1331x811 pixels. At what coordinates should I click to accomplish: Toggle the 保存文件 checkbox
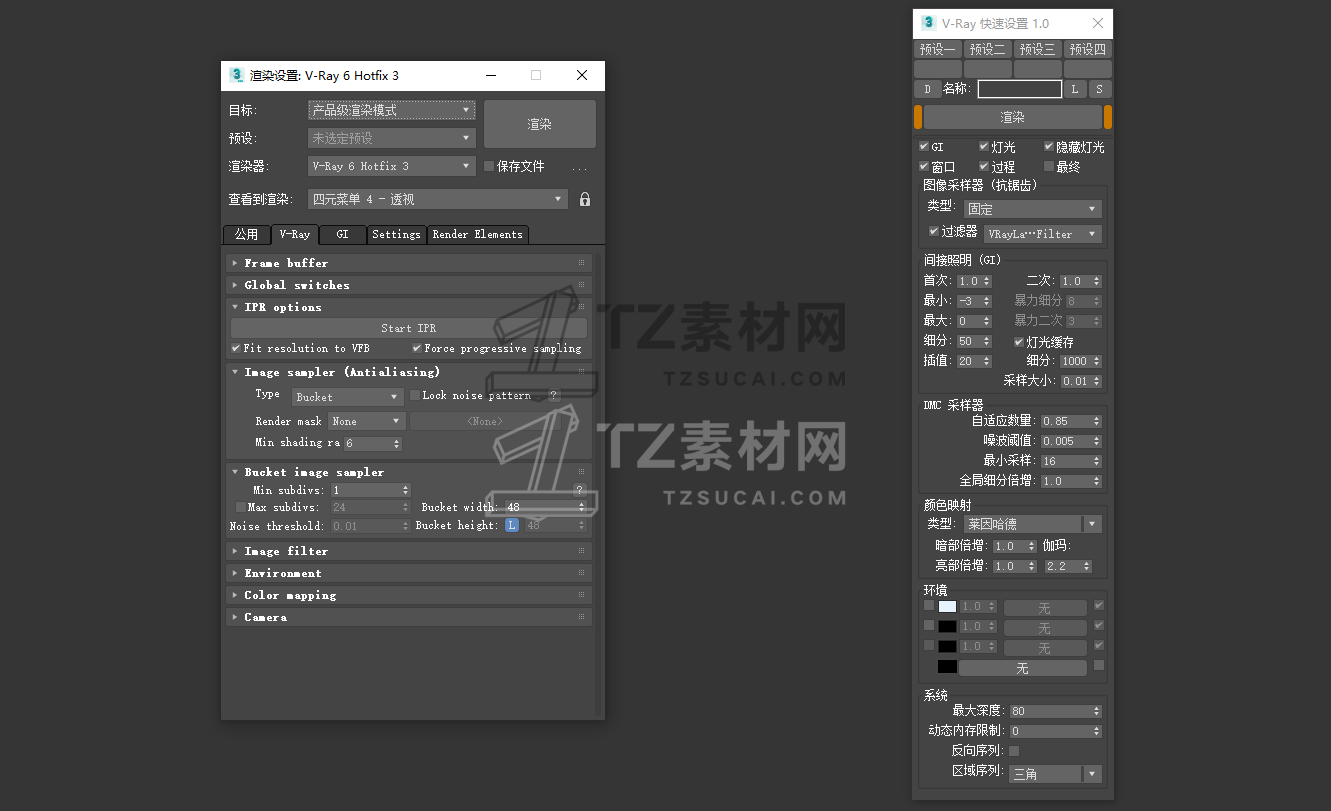pyautogui.click(x=489, y=166)
